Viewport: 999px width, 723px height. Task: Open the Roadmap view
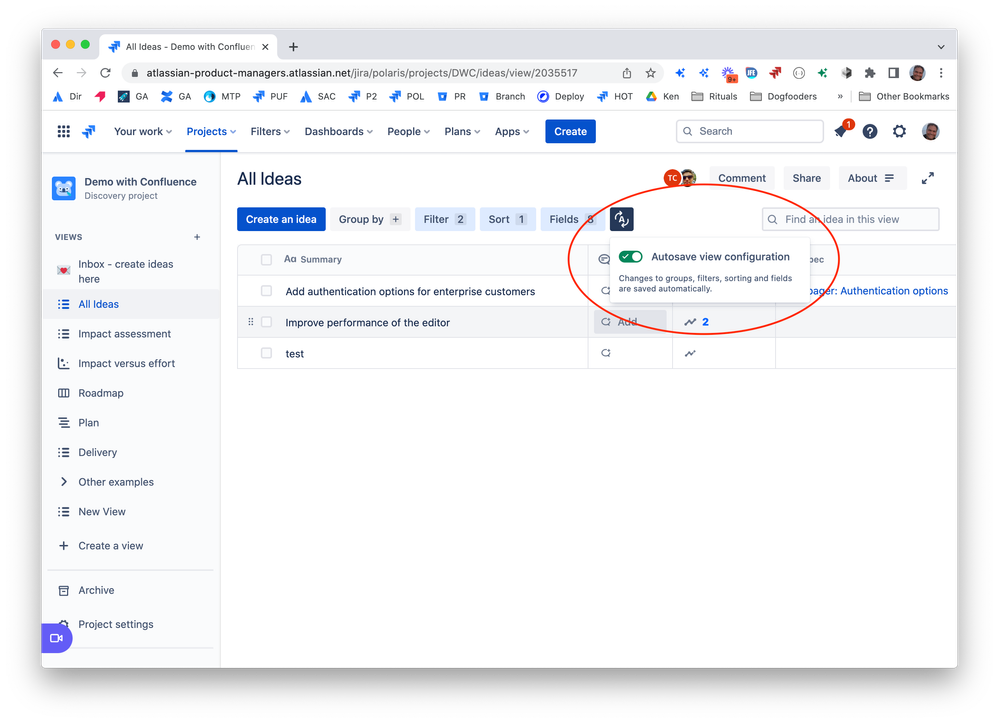click(x=131, y=393)
